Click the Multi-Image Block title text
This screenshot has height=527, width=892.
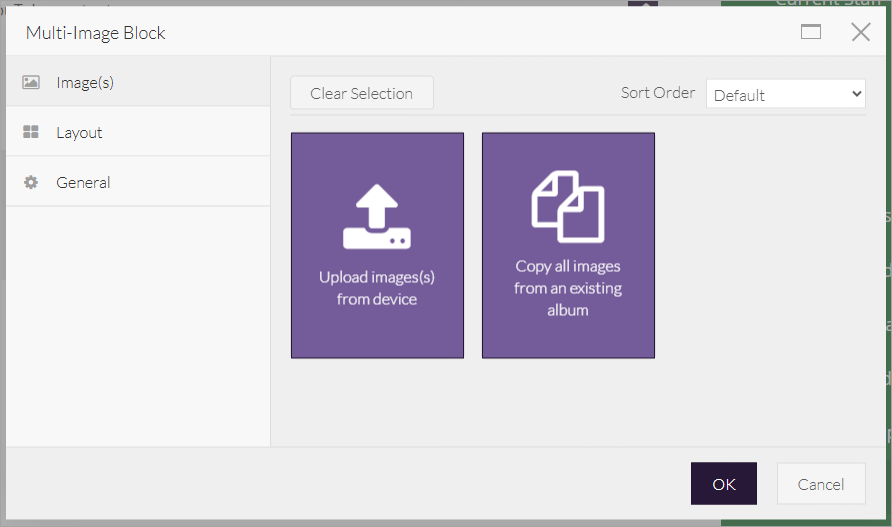pyautogui.click(x=96, y=33)
